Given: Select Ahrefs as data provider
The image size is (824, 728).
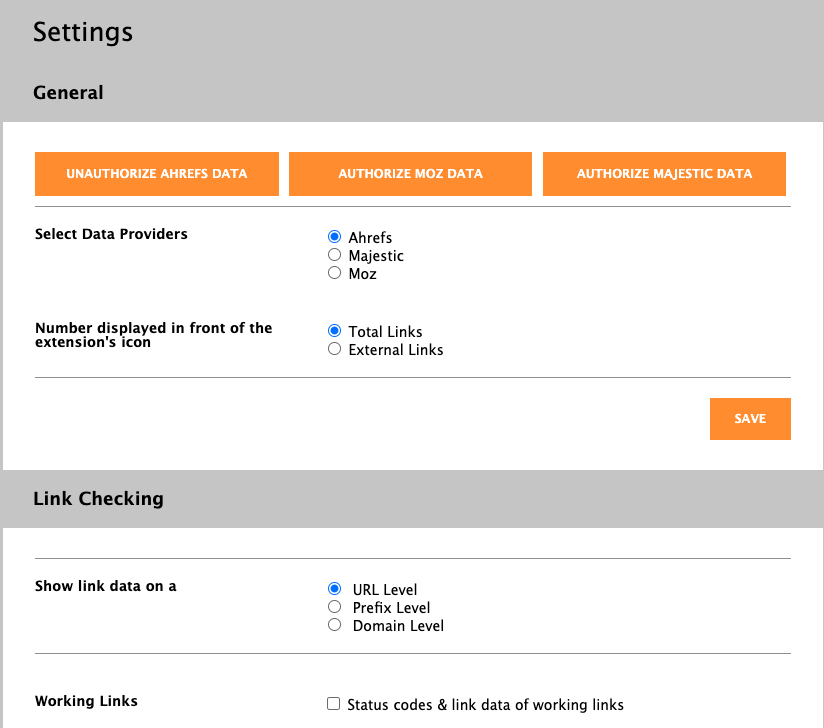Looking at the screenshot, I should [335, 237].
